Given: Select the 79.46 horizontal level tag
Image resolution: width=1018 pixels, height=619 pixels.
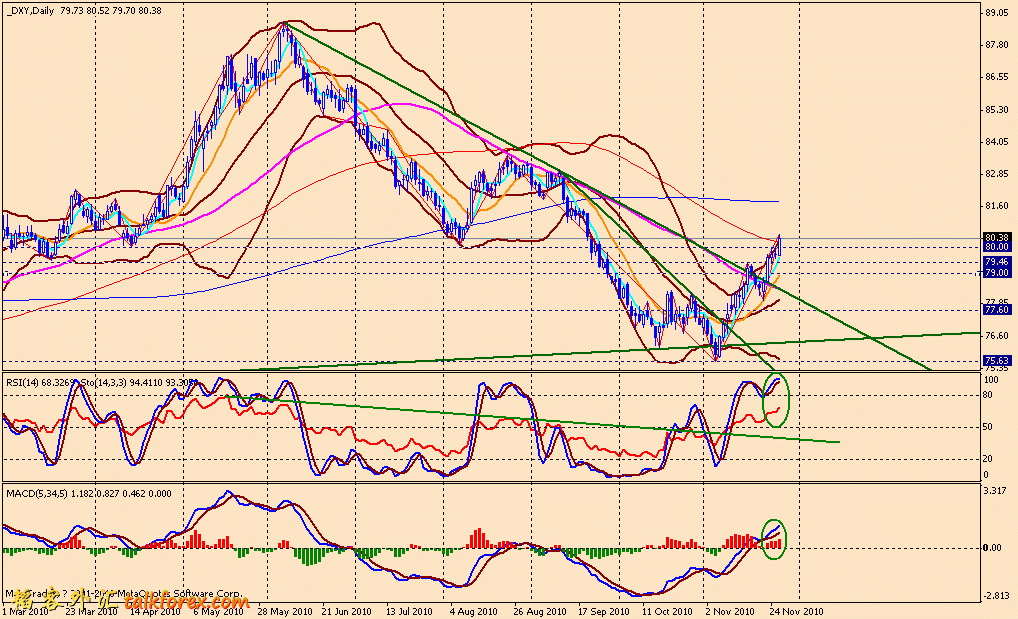Looking at the screenshot, I should (x=997, y=261).
